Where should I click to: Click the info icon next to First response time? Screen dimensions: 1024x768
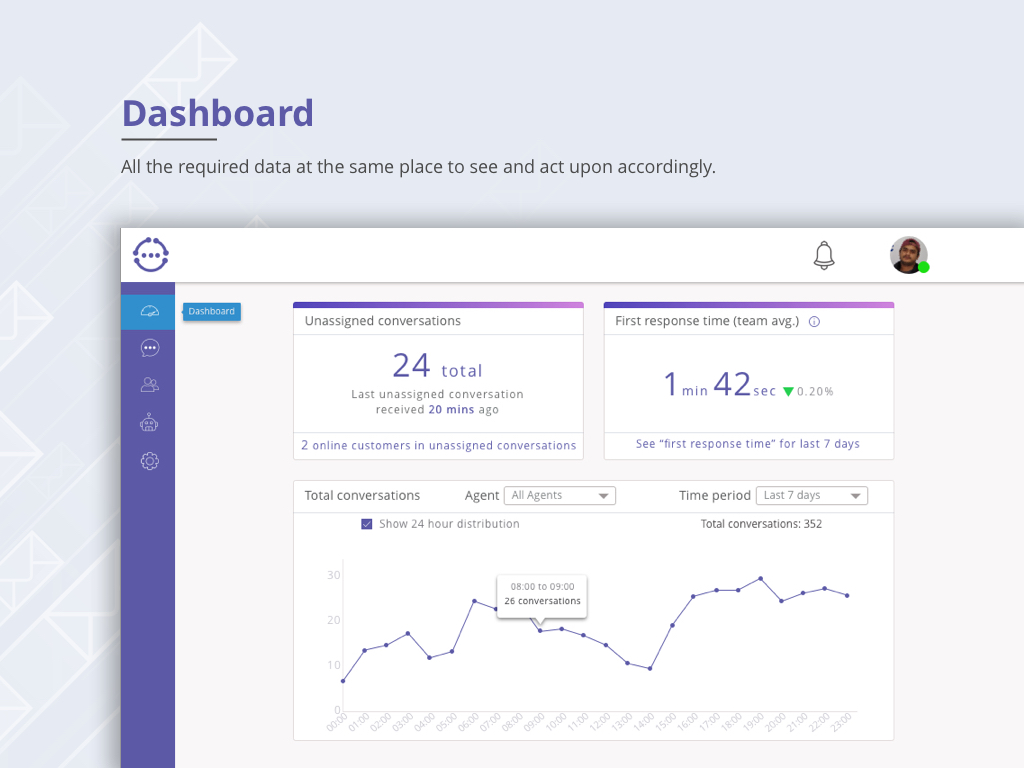[814, 321]
